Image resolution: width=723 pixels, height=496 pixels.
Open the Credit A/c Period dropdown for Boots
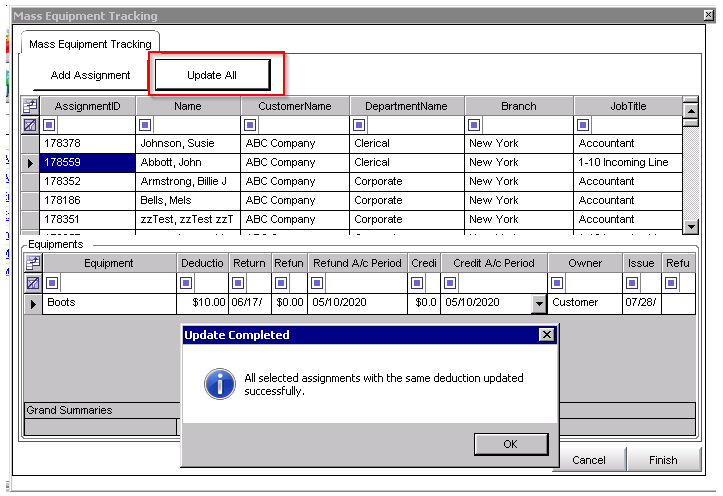[539, 304]
